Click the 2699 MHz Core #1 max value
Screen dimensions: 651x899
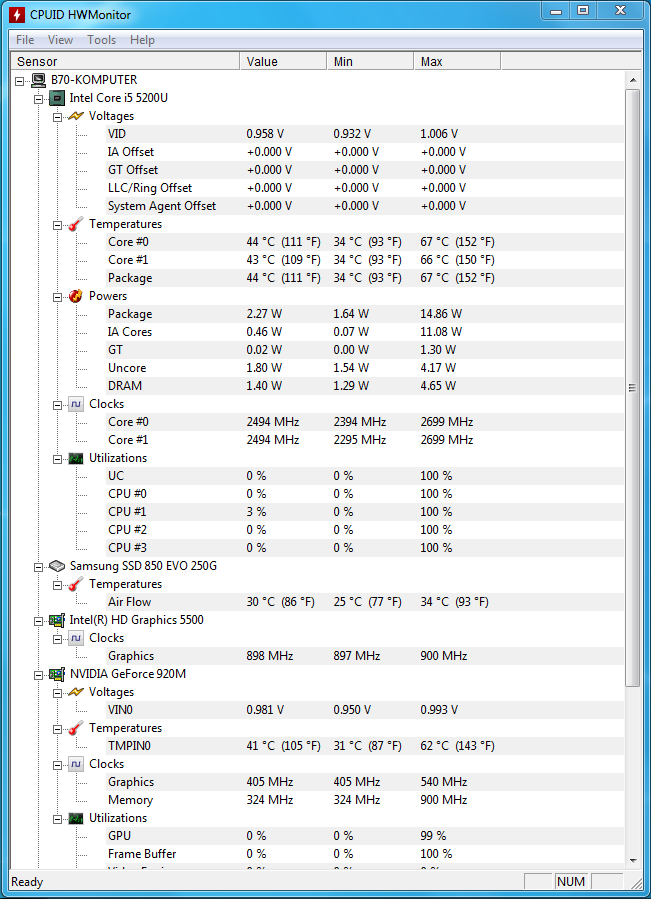pos(446,440)
